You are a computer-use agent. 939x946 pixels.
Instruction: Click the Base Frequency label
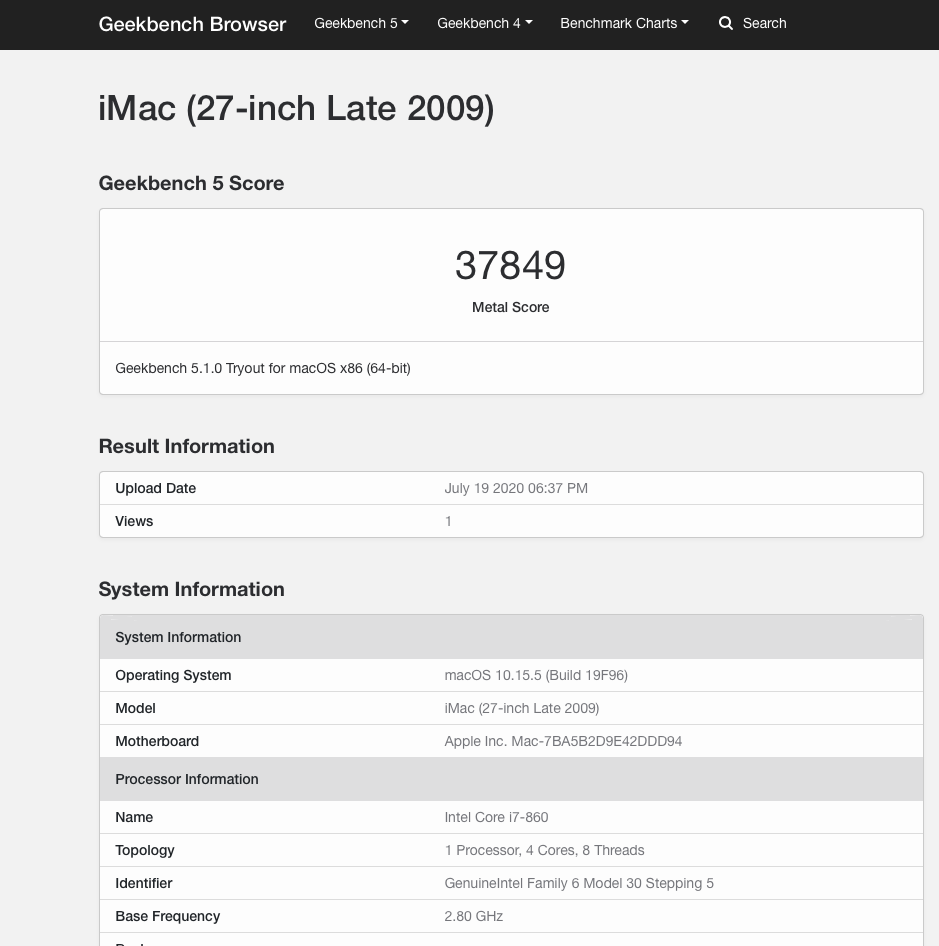[168, 916]
